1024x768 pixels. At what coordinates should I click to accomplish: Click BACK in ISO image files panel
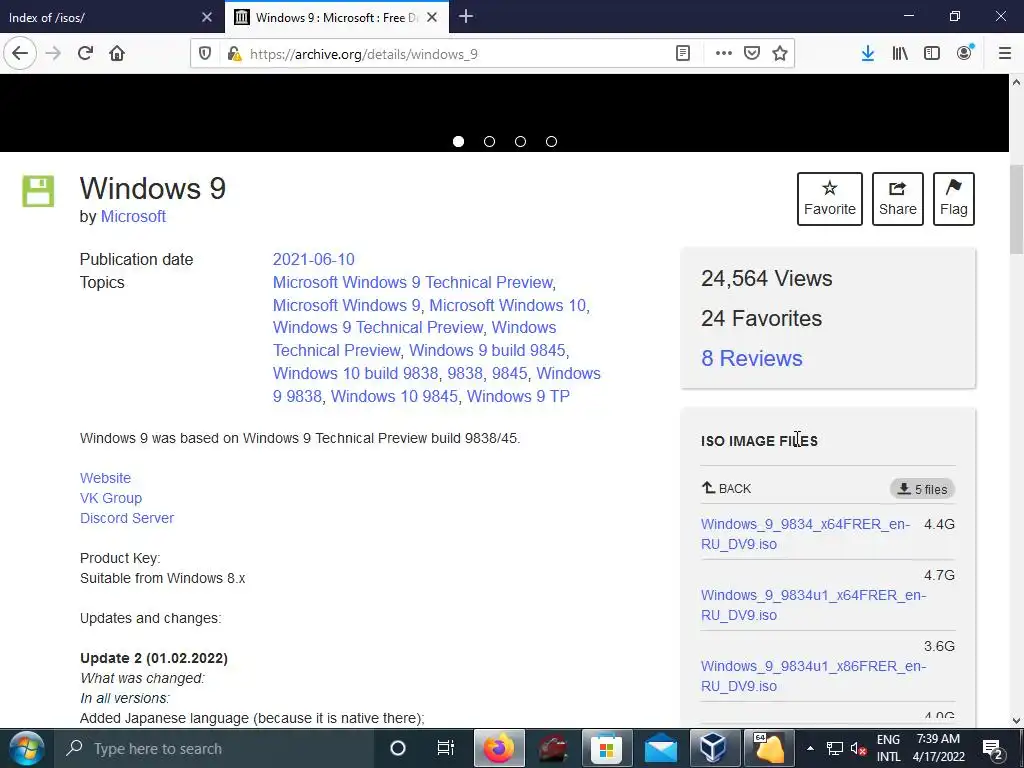tap(726, 488)
